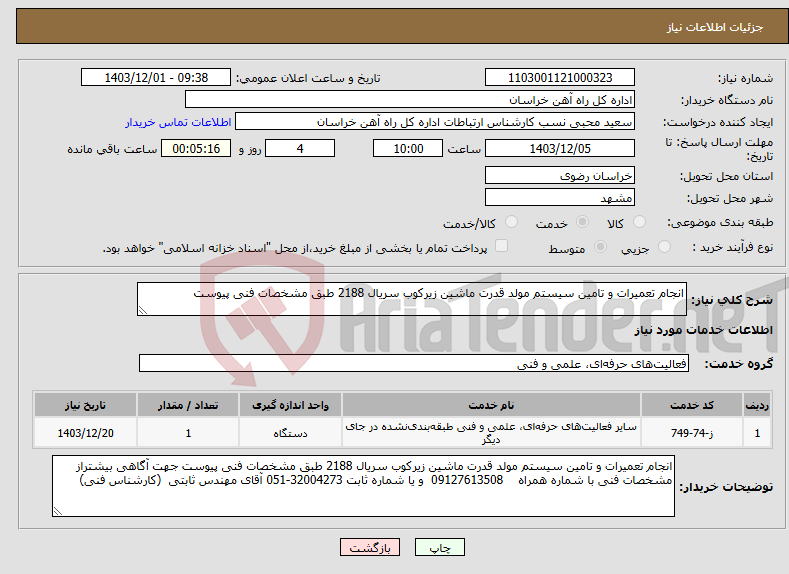
Task: Select the کالا/خدمت radio button
Action: pyautogui.click(x=511, y=222)
